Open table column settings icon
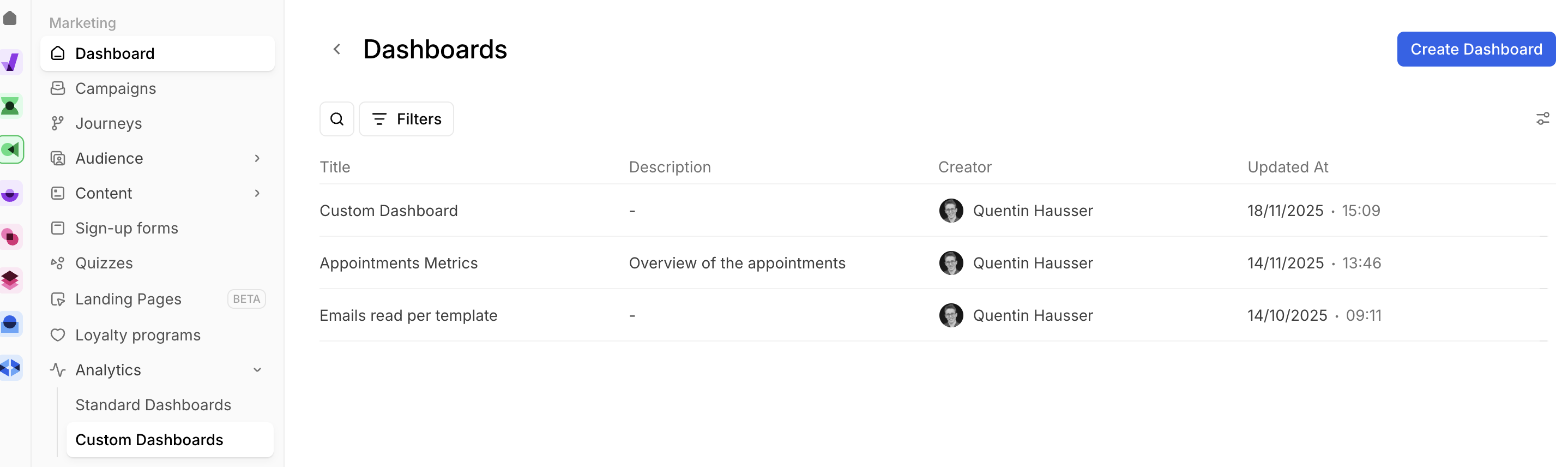 click(x=1542, y=119)
